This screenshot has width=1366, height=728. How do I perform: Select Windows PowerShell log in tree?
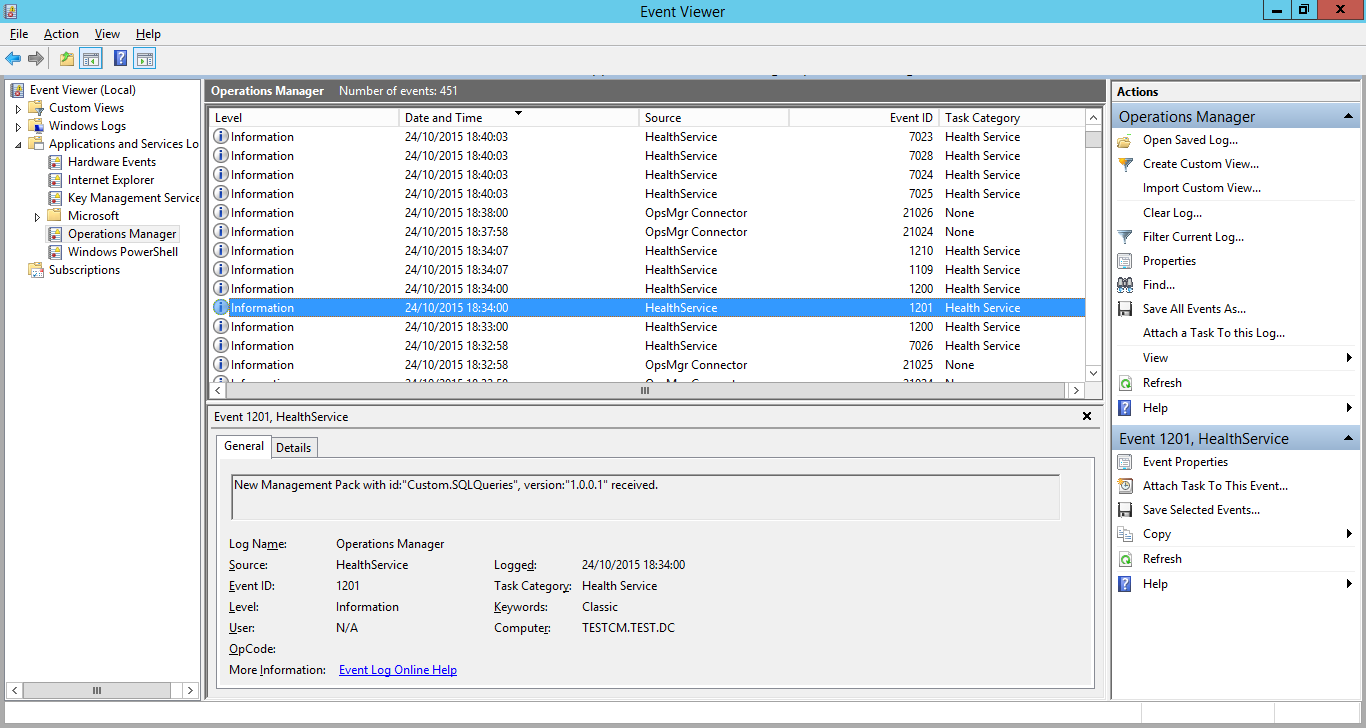tap(122, 252)
